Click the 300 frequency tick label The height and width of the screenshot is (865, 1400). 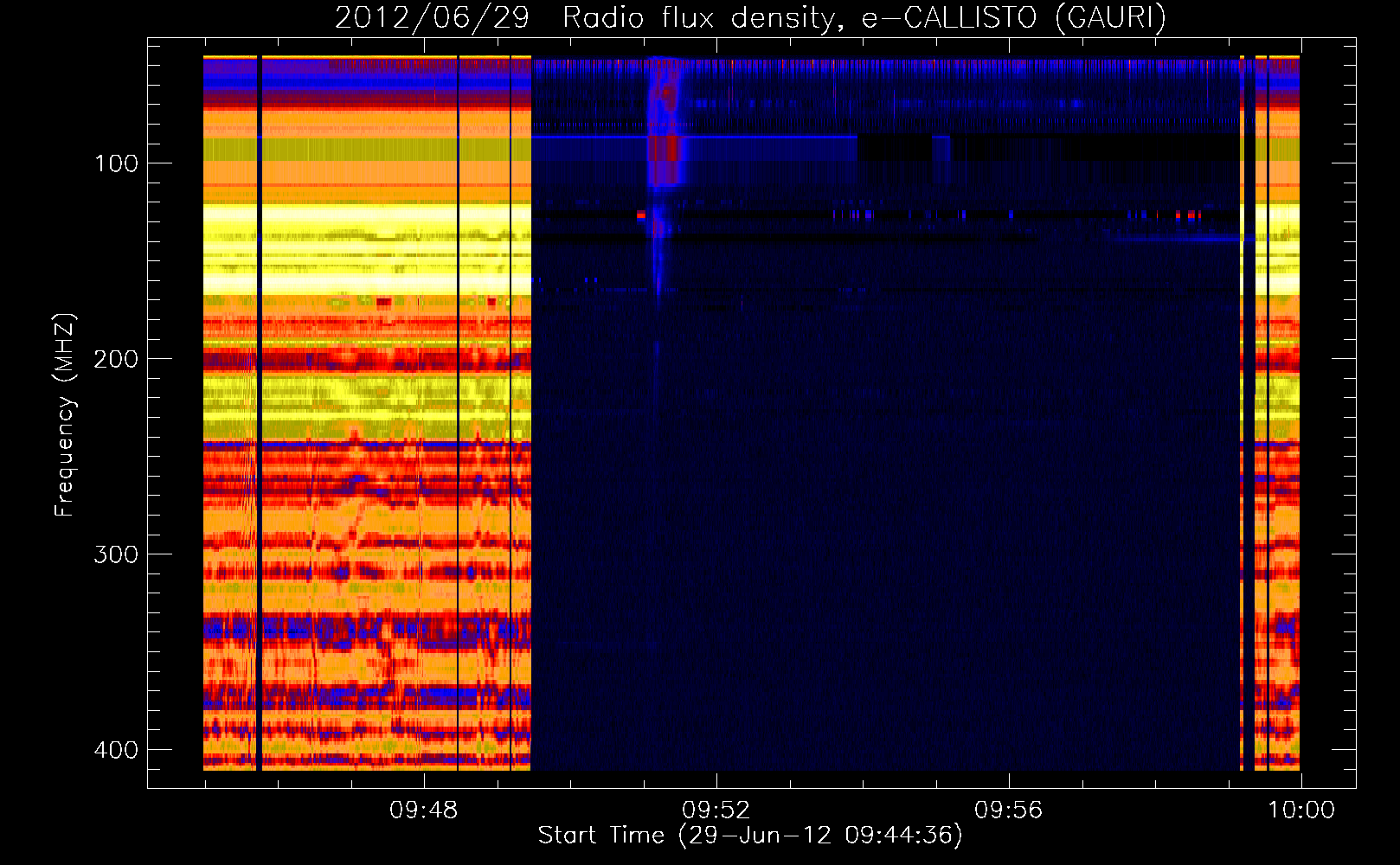(x=116, y=554)
